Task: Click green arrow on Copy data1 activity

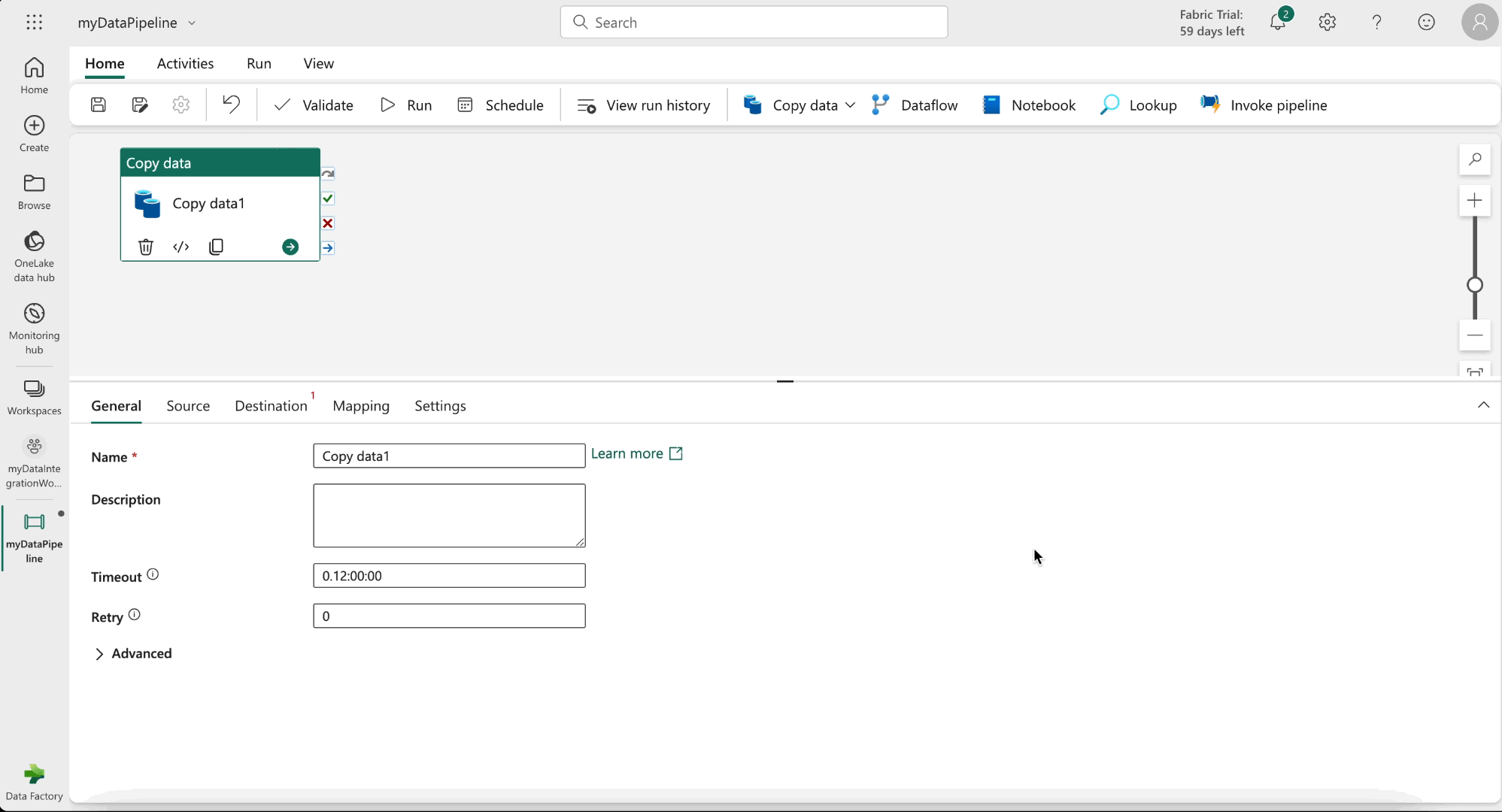Action: coord(290,247)
